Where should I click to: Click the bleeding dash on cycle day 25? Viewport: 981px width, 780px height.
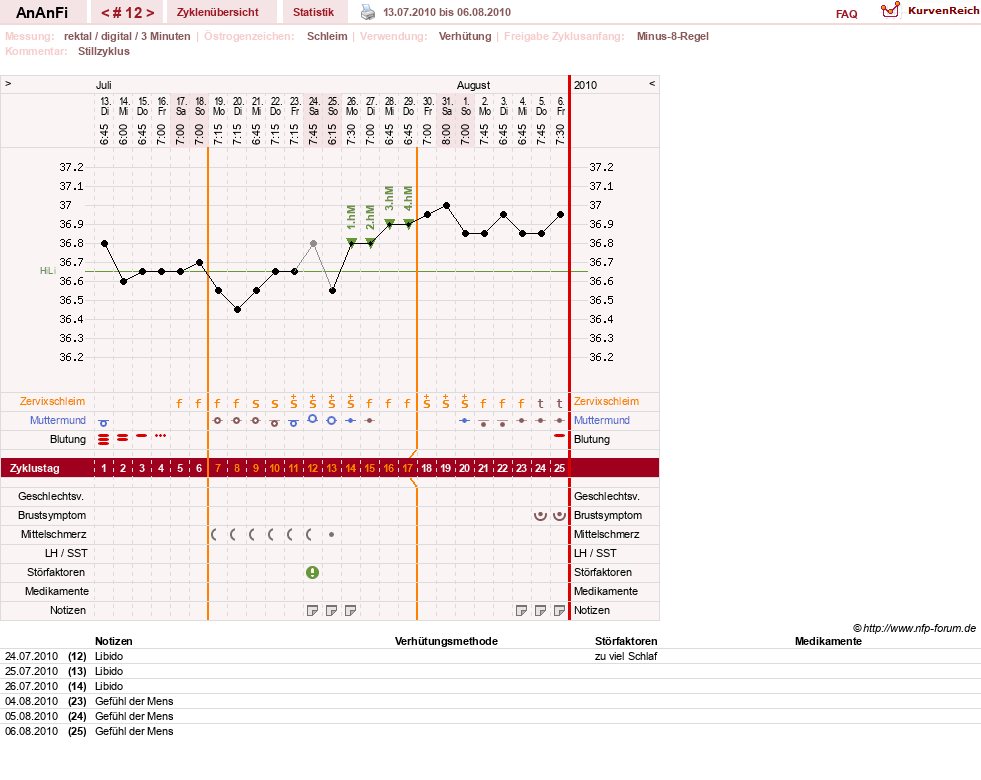(x=559, y=435)
